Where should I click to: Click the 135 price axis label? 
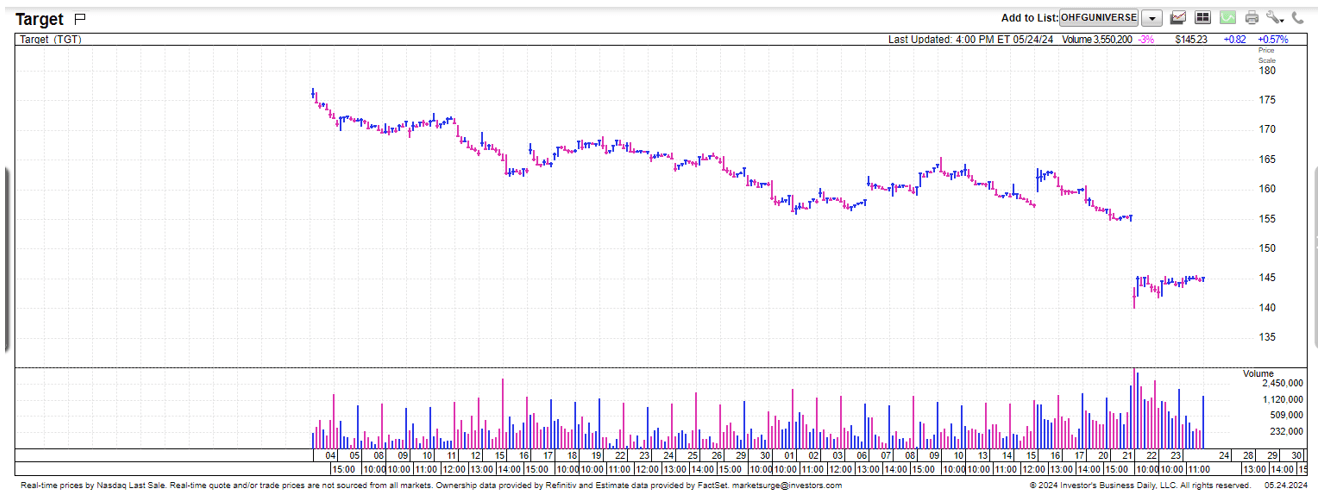1267,337
